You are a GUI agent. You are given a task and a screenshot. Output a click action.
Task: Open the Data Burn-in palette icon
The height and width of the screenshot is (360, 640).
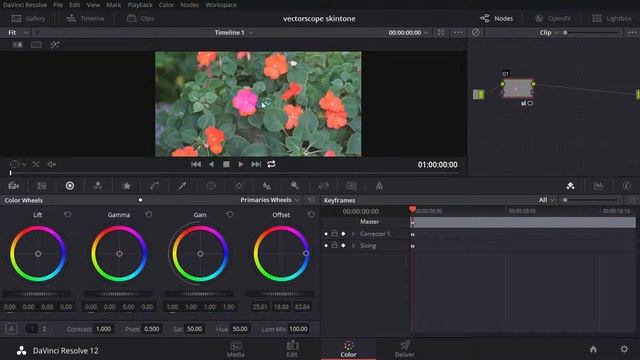[379, 186]
